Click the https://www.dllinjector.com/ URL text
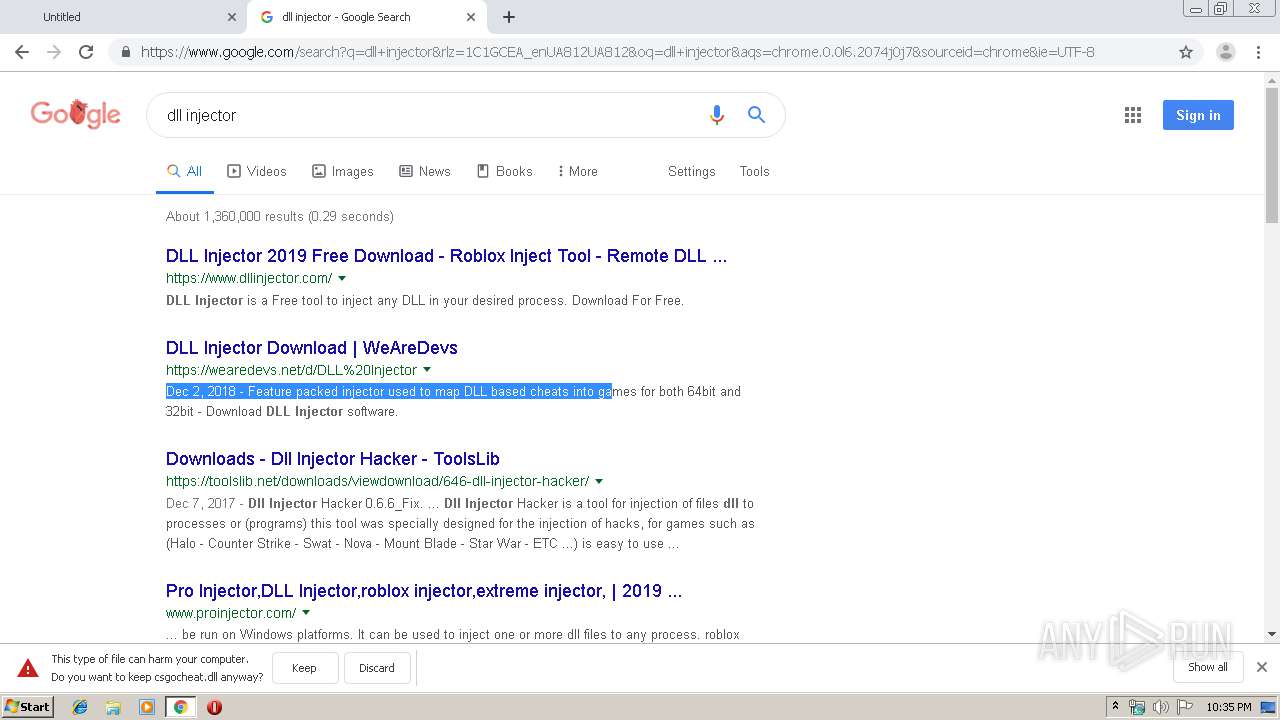The image size is (1280, 720). [x=249, y=278]
